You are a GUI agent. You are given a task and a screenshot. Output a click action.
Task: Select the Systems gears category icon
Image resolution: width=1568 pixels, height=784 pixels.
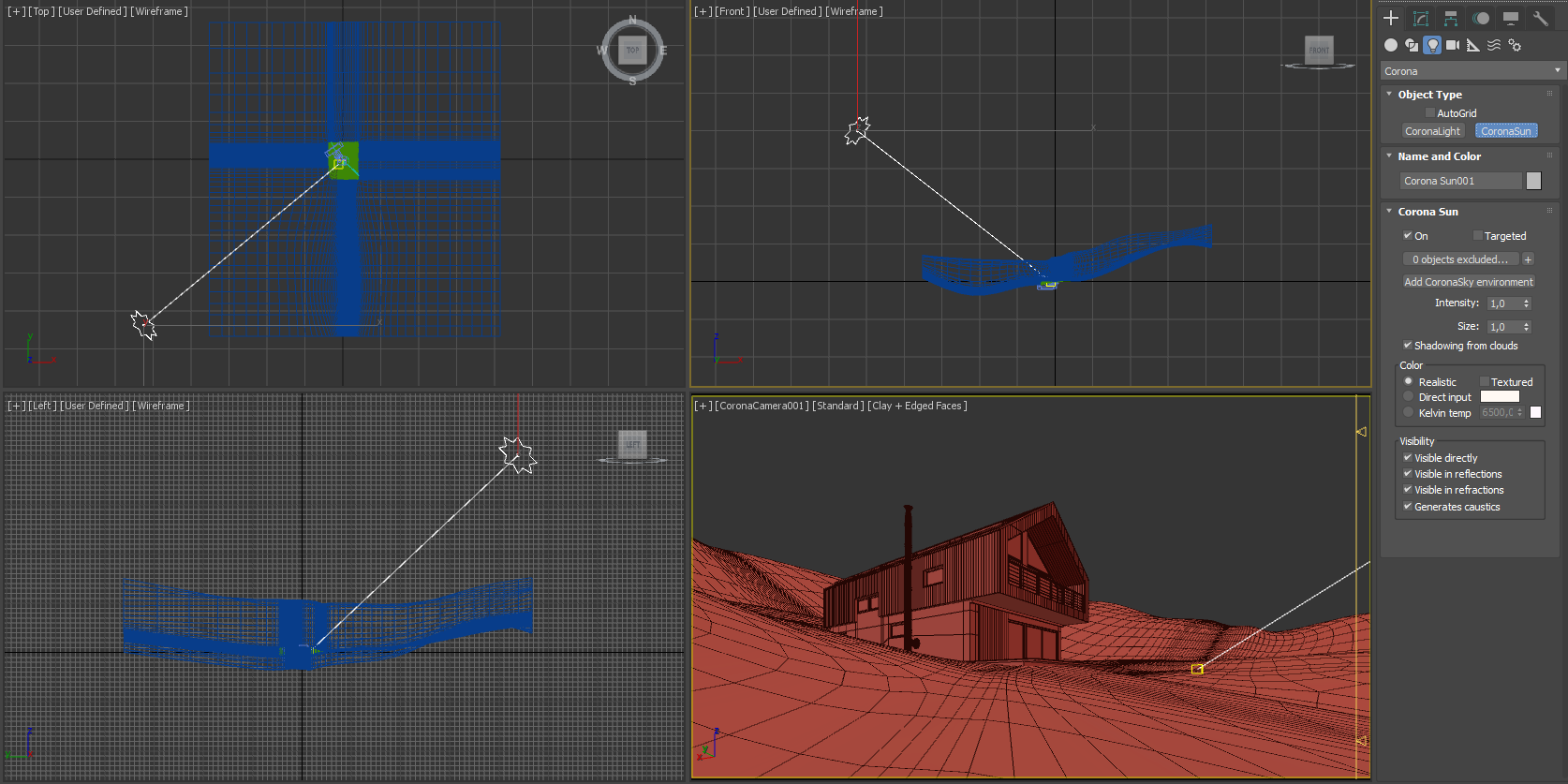coord(1515,45)
